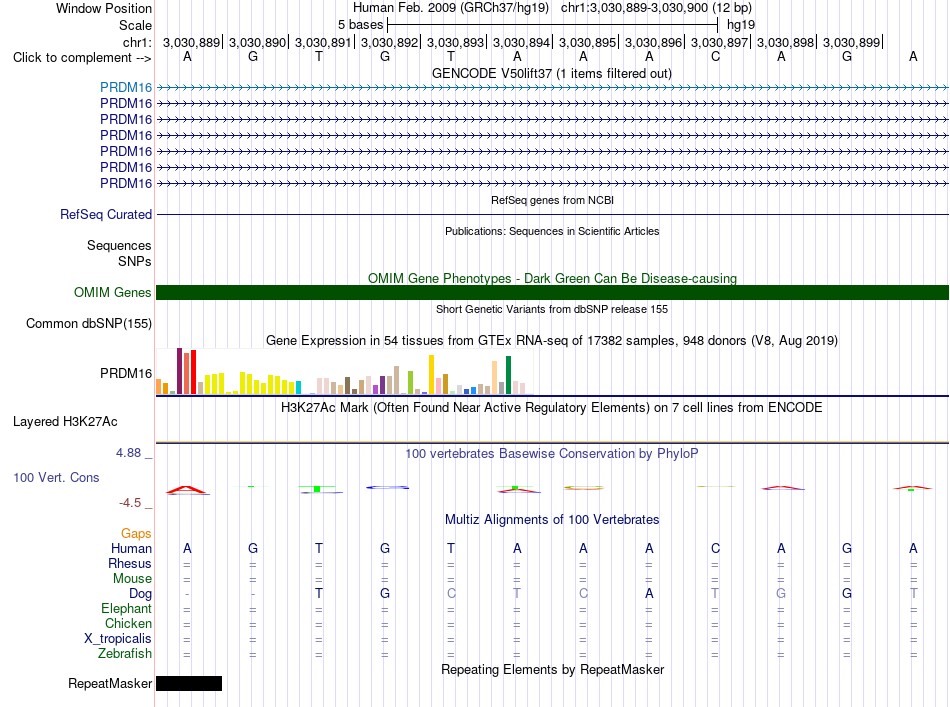
Task: Click base A in the Dog alignment row
Action: [649, 594]
